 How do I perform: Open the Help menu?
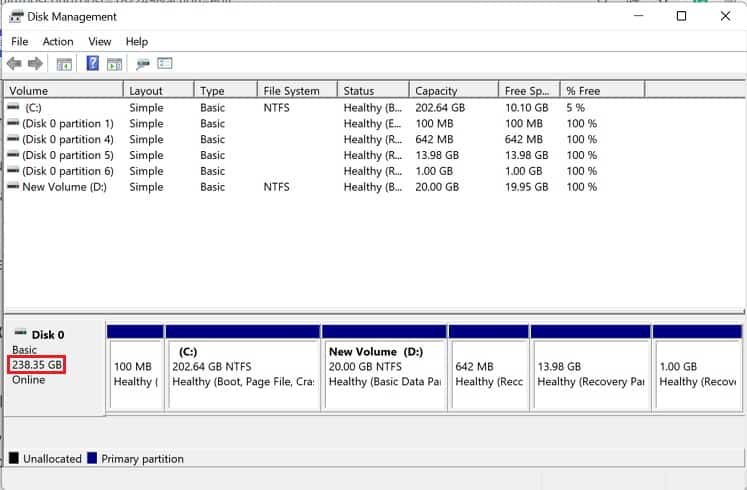[x=137, y=41]
